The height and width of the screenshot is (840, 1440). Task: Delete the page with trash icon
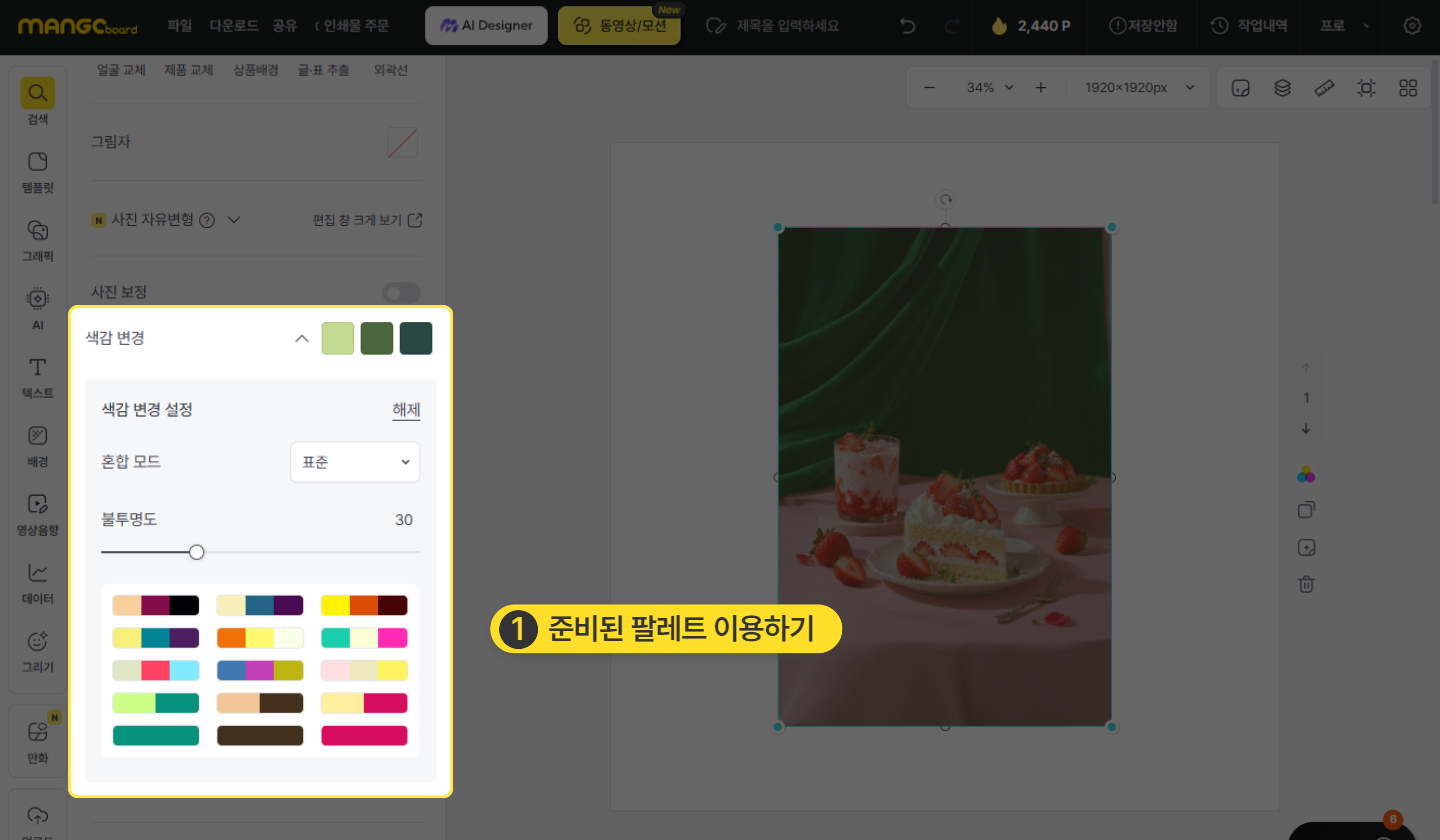pos(1306,584)
